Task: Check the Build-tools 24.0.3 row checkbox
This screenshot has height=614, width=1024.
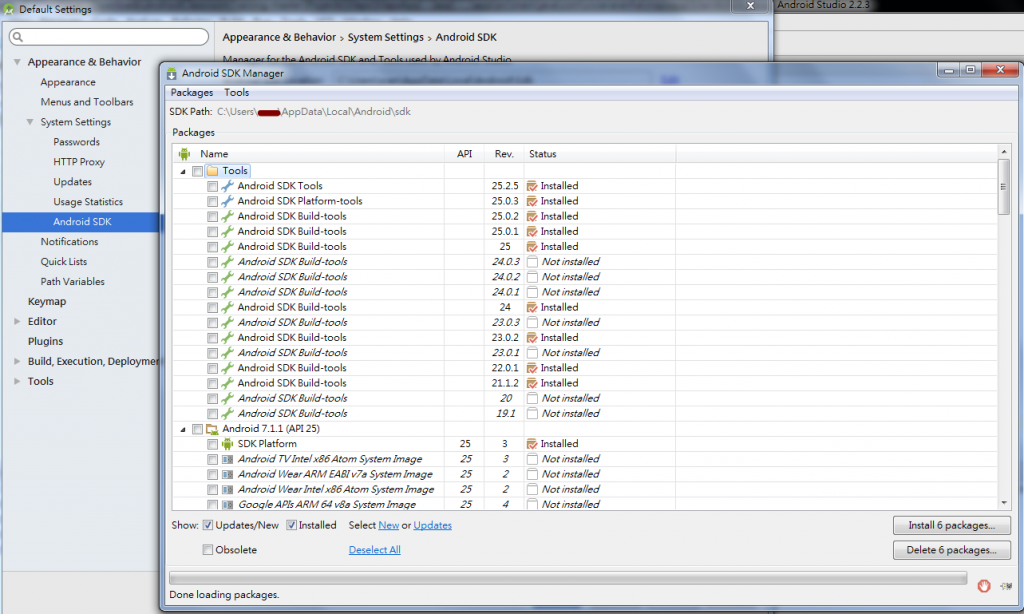Action: click(212, 262)
